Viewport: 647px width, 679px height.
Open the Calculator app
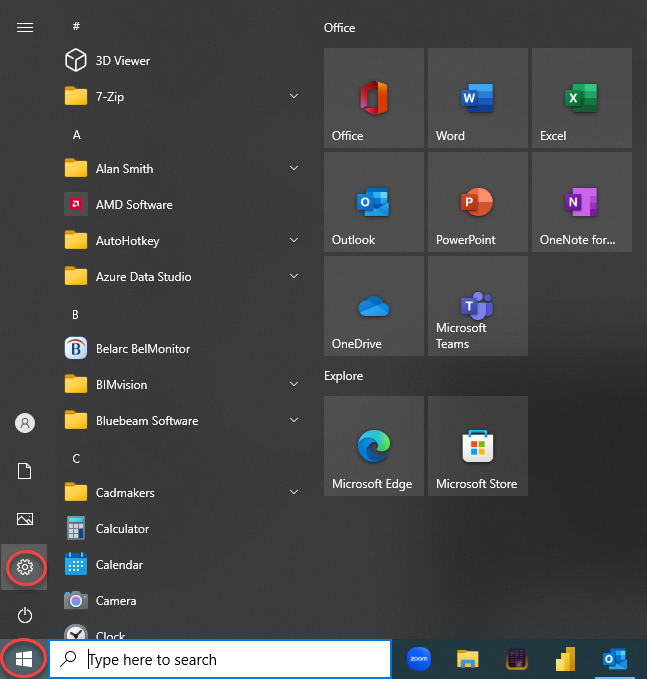click(182, 529)
